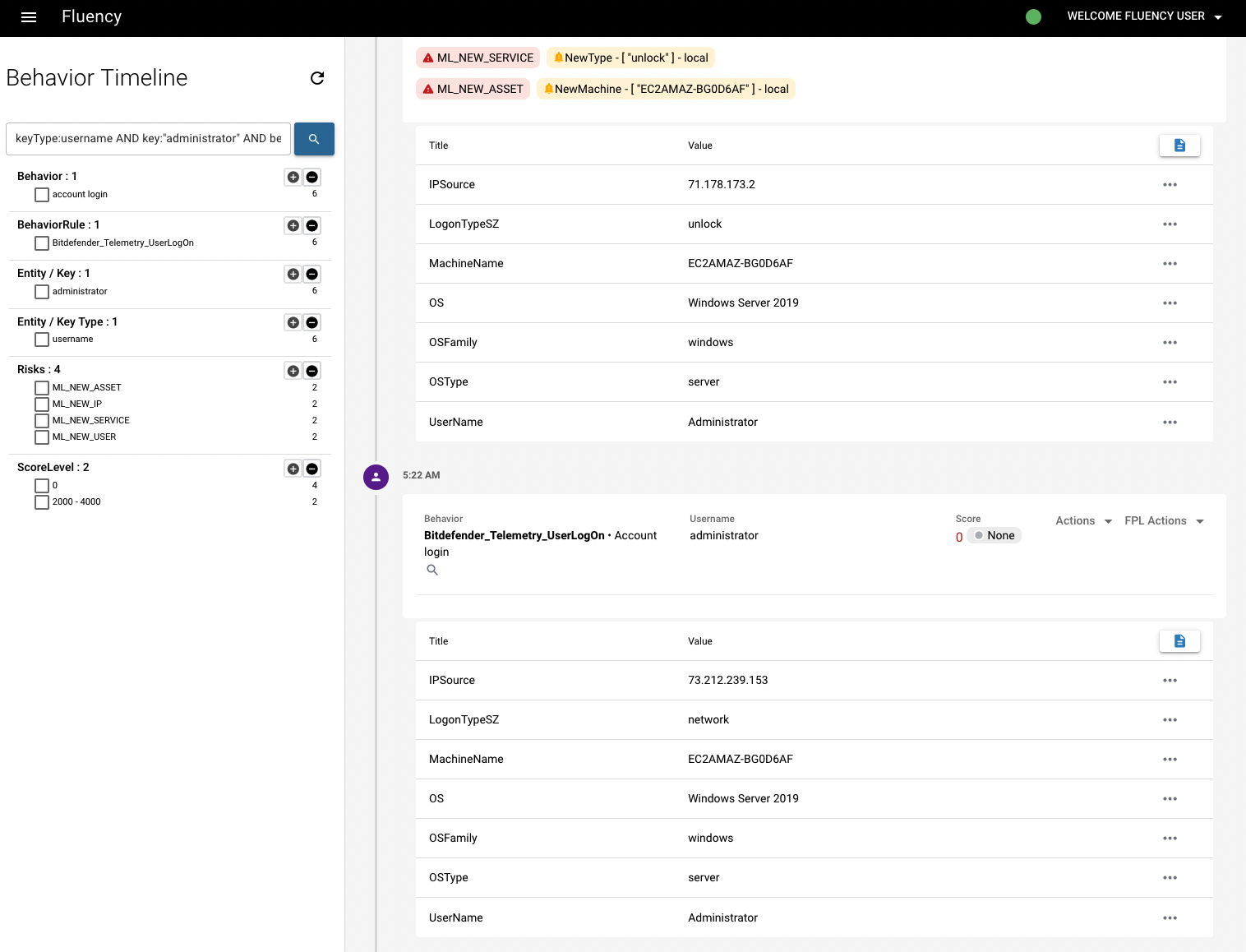The image size is (1246, 952).
Task: Open the hamburger navigation menu
Action: coord(29,17)
